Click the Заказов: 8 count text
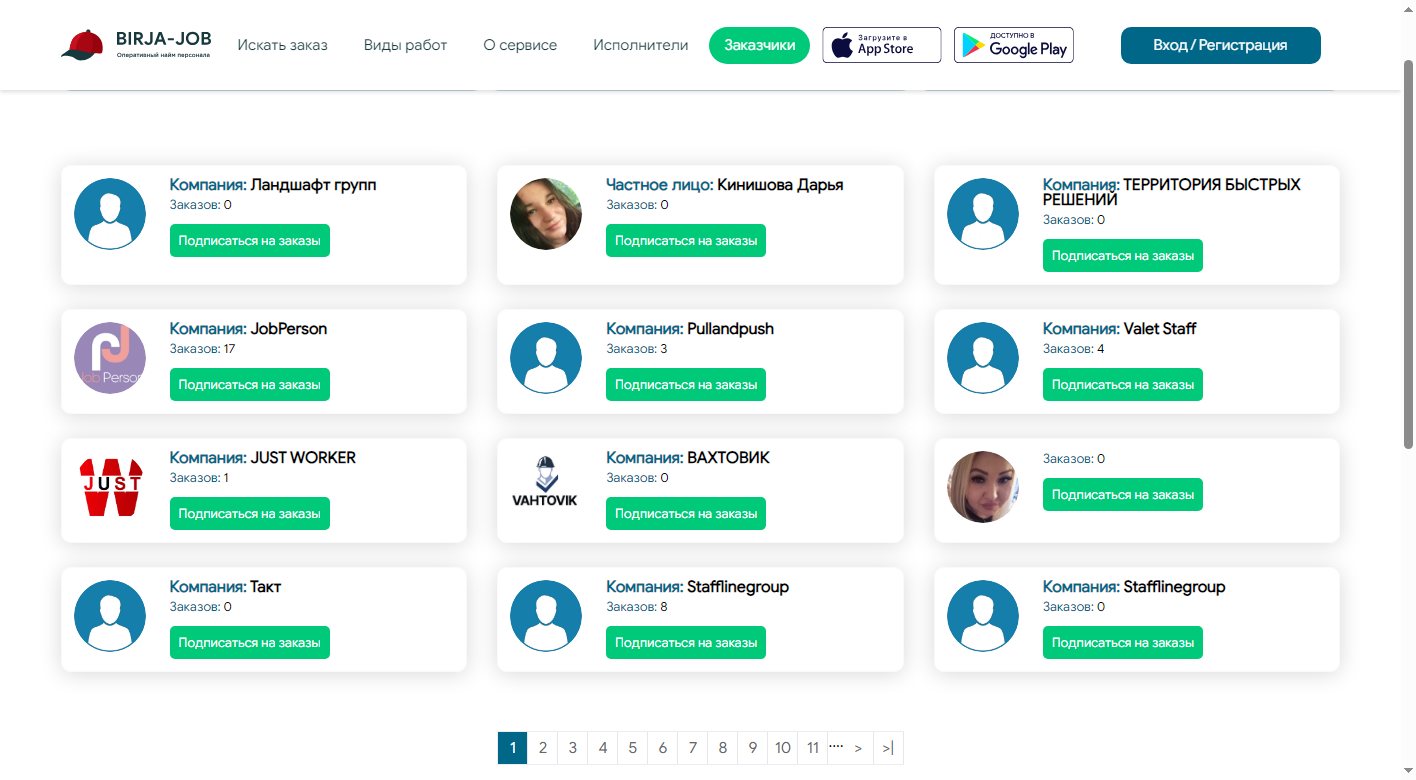Viewport: 1416px width, 780px height. click(637, 607)
